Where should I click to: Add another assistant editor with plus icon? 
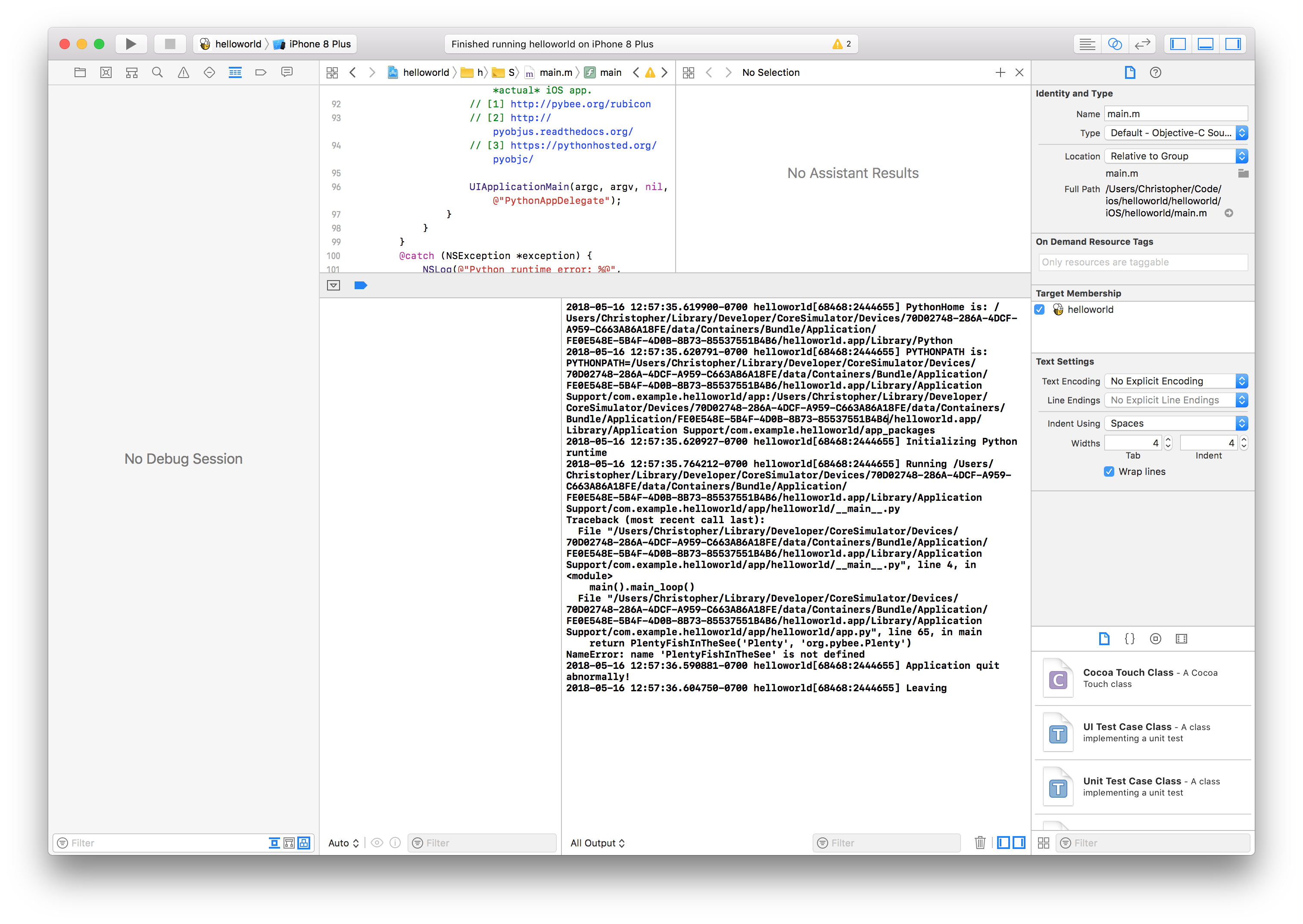click(1001, 72)
